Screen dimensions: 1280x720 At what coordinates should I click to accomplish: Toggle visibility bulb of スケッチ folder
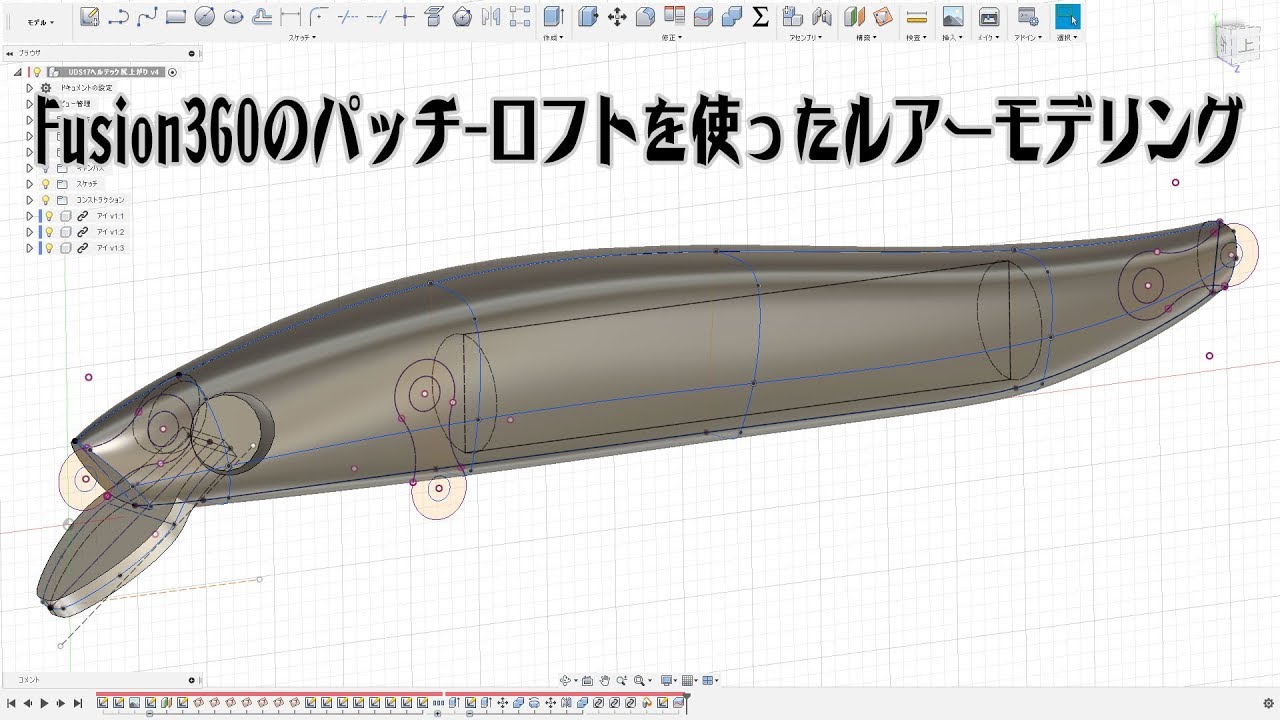coord(45,184)
